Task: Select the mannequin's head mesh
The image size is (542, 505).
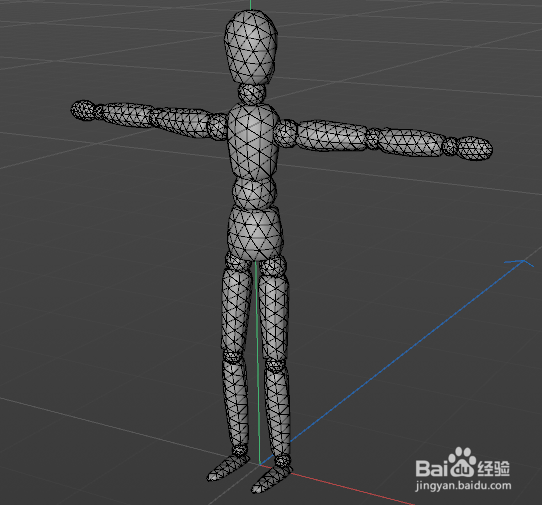Action: 251,47
